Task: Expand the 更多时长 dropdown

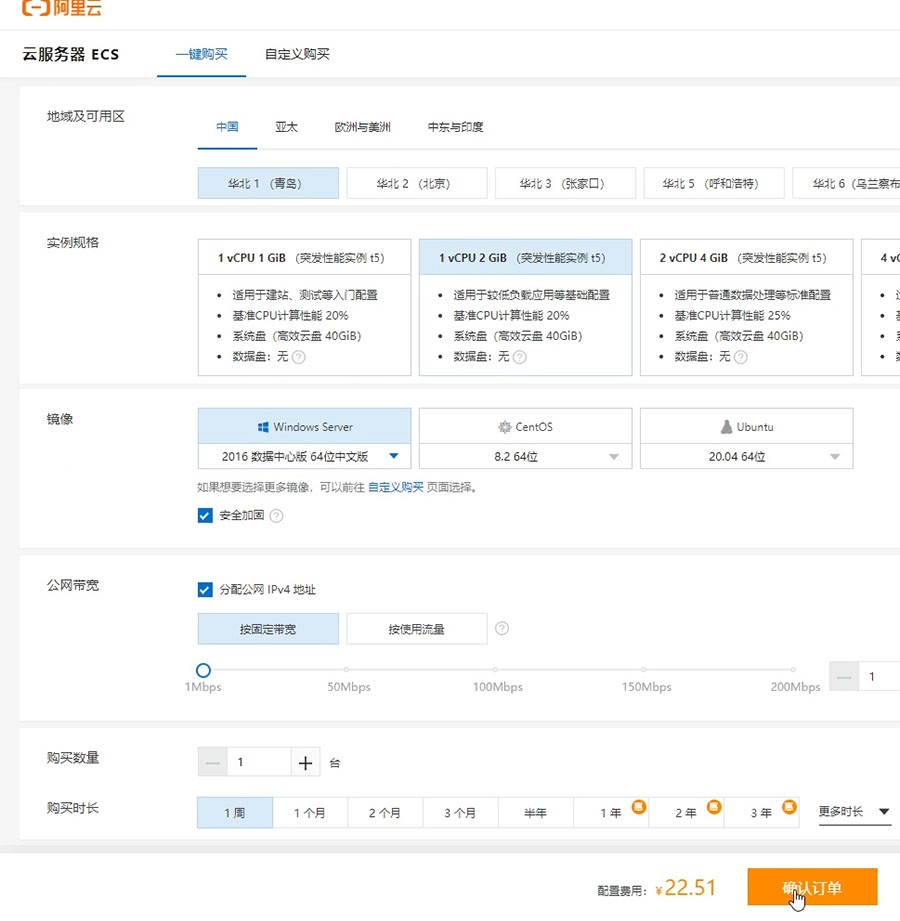Action: click(852, 812)
